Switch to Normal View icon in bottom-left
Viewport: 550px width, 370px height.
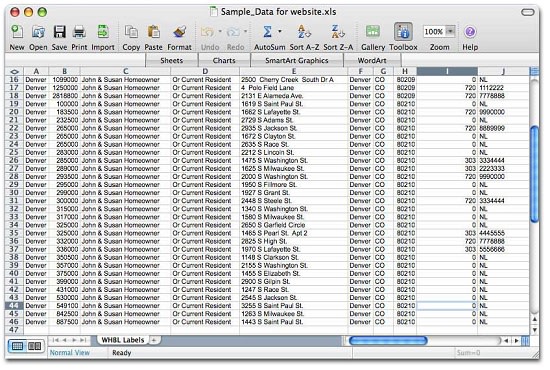(18, 346)
